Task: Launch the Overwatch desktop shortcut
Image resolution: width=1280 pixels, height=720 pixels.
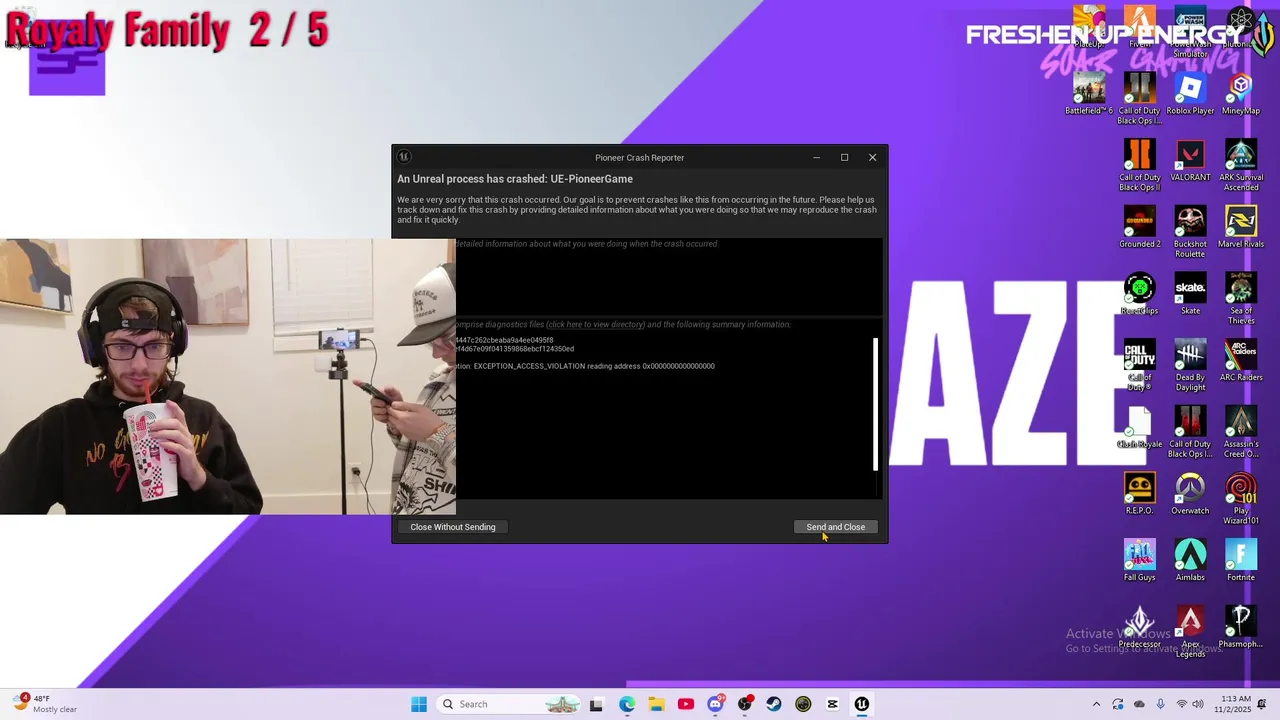Action: (1190, 494)
